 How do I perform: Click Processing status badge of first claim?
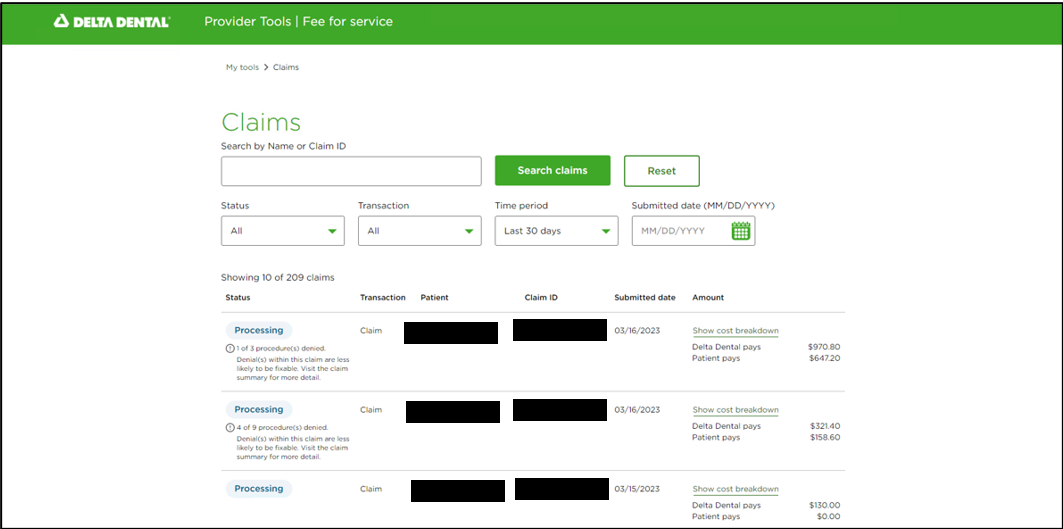(259, 330)
